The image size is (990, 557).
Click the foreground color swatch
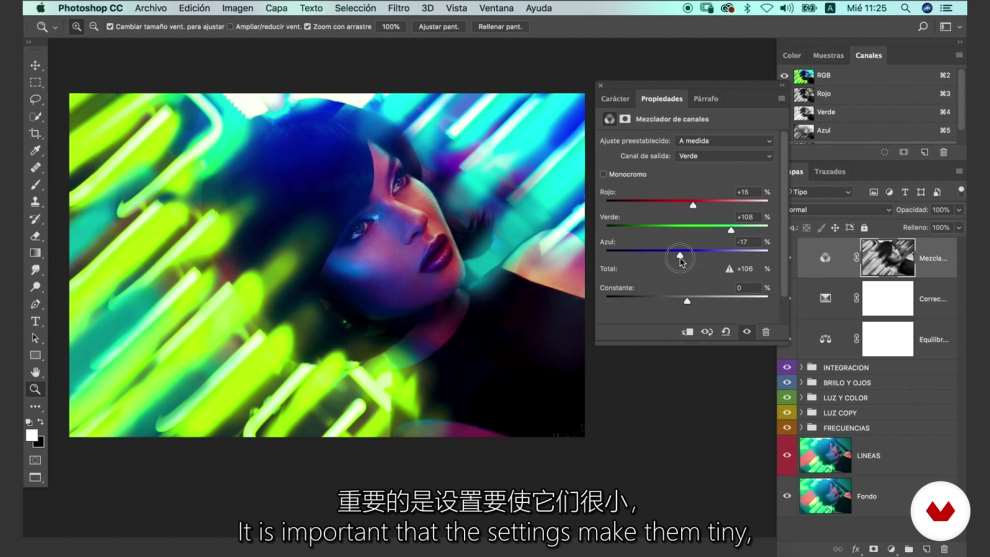[32, 435]
